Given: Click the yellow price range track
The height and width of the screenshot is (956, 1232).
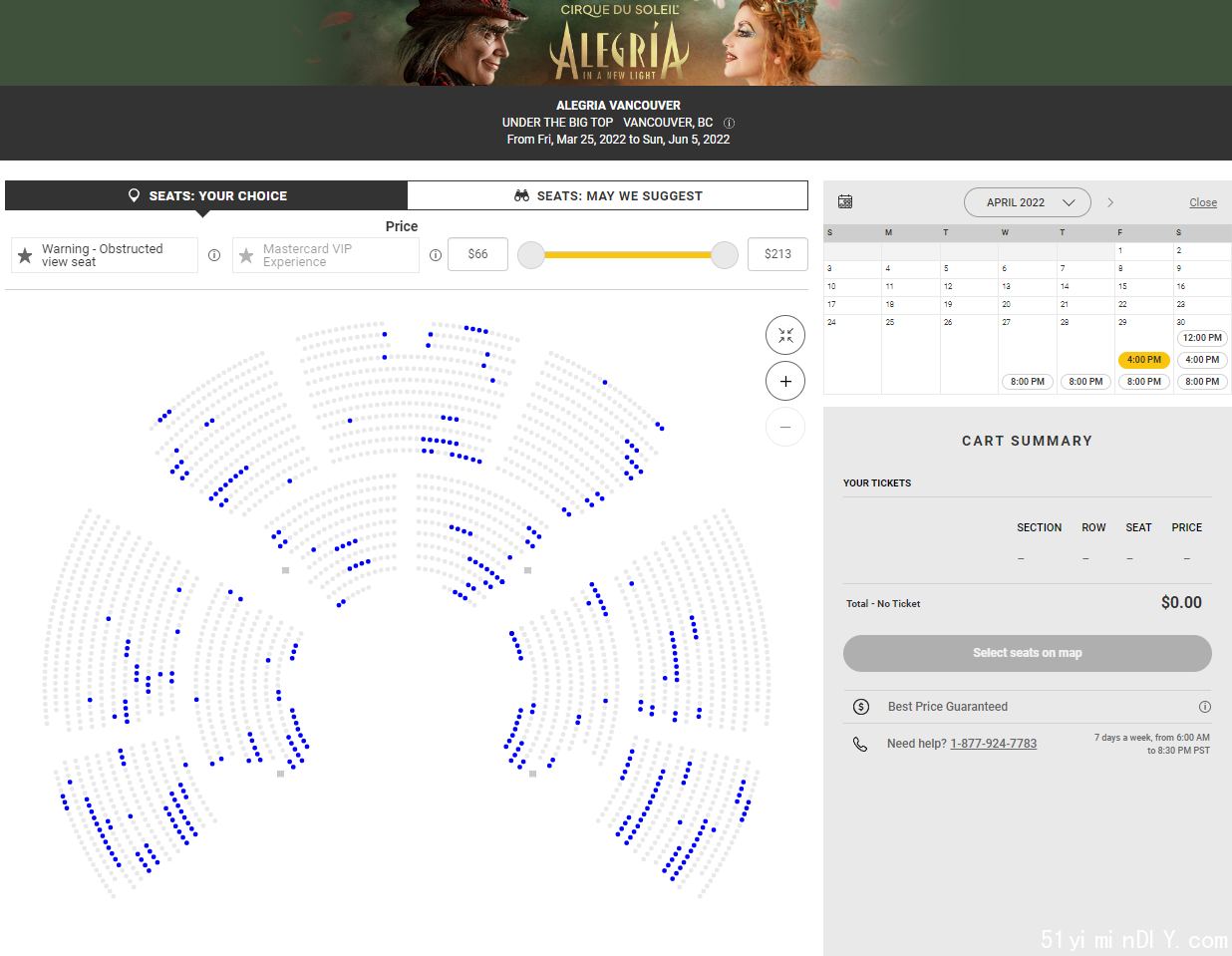Looking at the screenshot, I should tap(628, 255).
